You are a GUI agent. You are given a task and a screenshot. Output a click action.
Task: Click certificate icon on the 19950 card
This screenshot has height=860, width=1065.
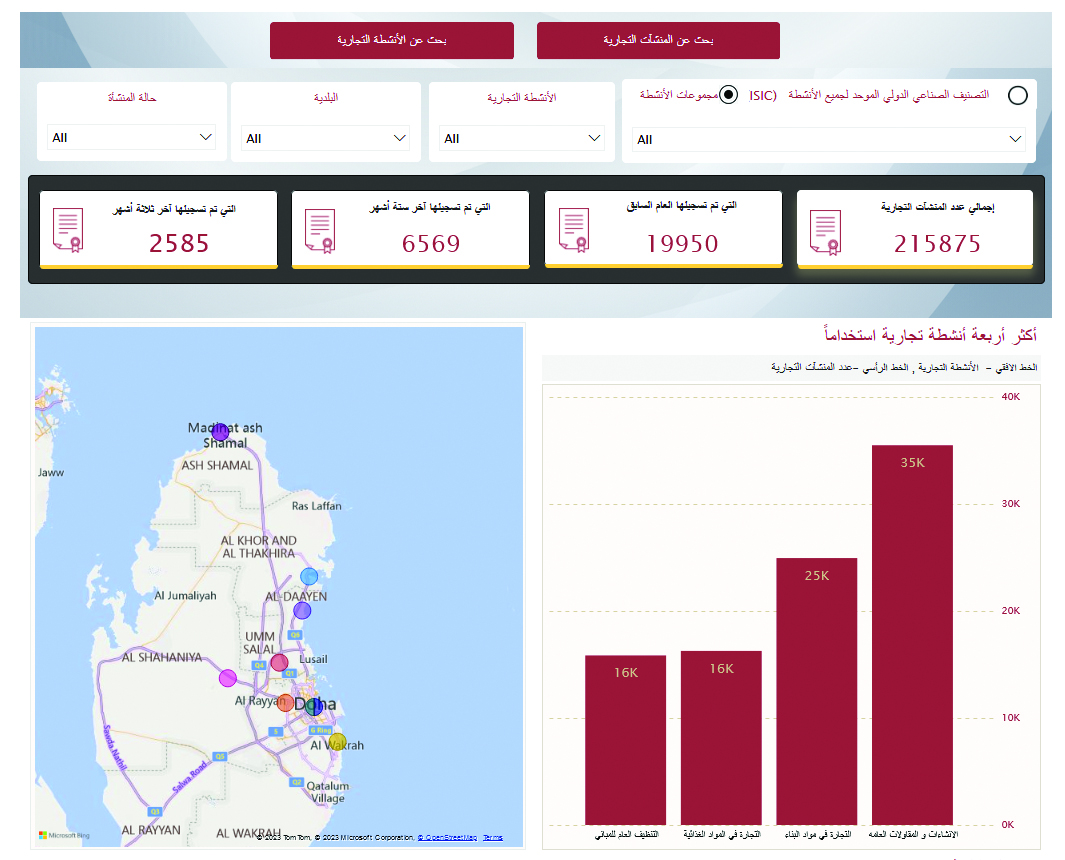tap(573, 230)
